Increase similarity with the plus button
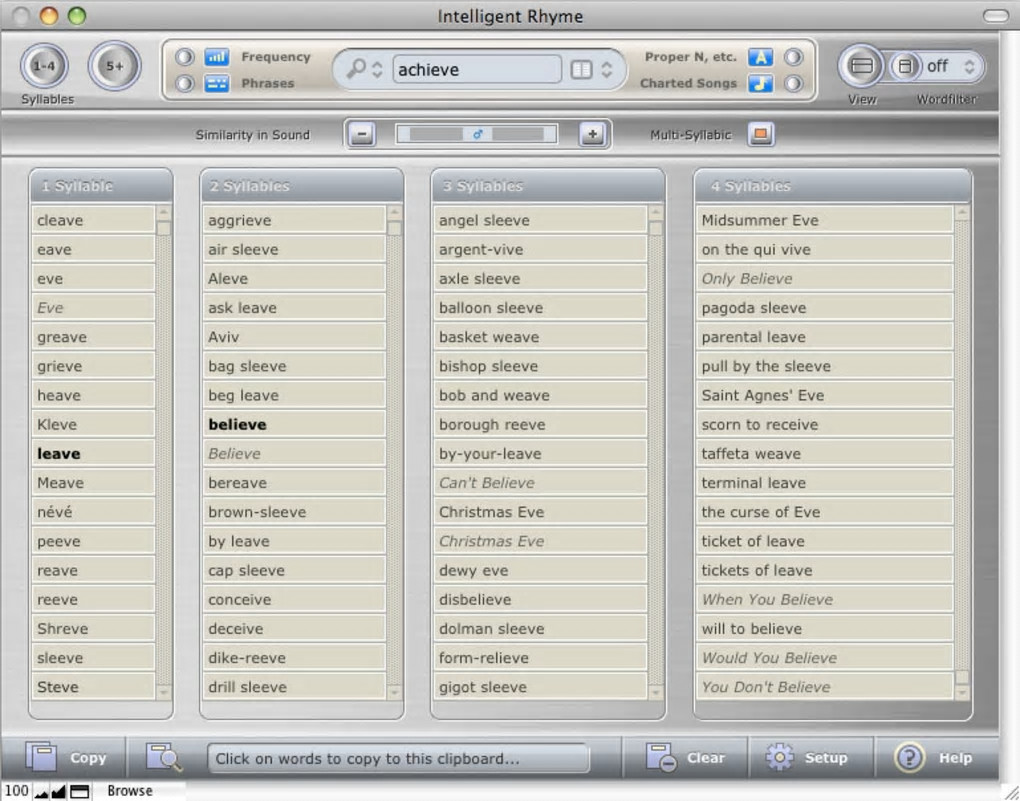This screenshot has height=801, width=1020. point(592,135)
